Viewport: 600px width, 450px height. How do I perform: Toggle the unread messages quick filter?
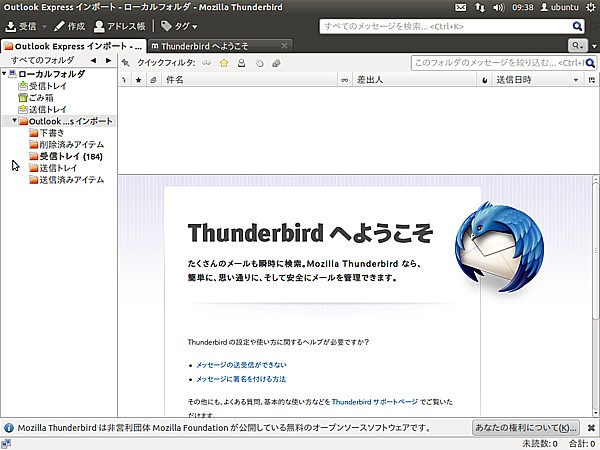point(207,63)
